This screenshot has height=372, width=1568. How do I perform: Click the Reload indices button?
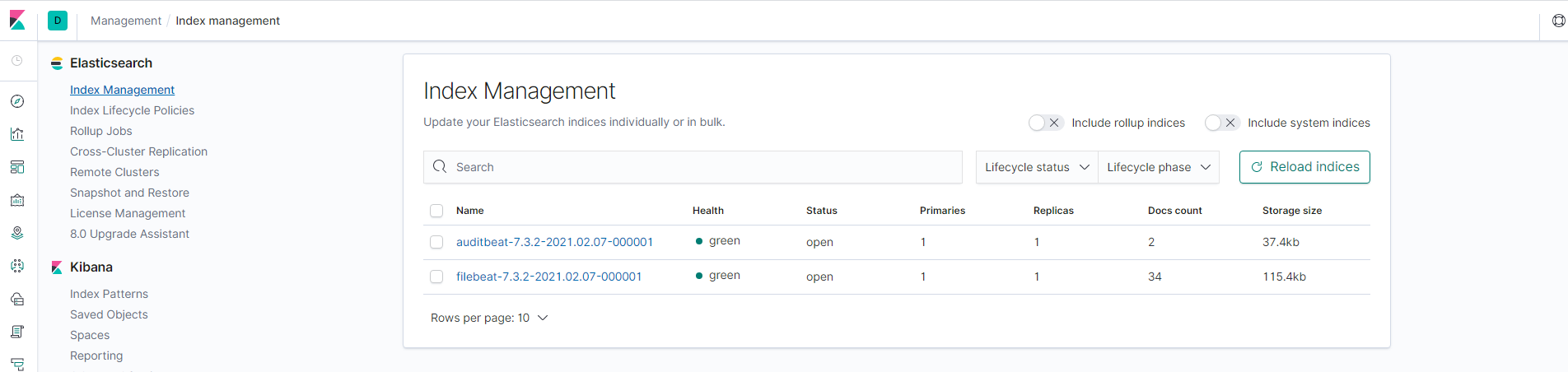tap(1304, 167)
